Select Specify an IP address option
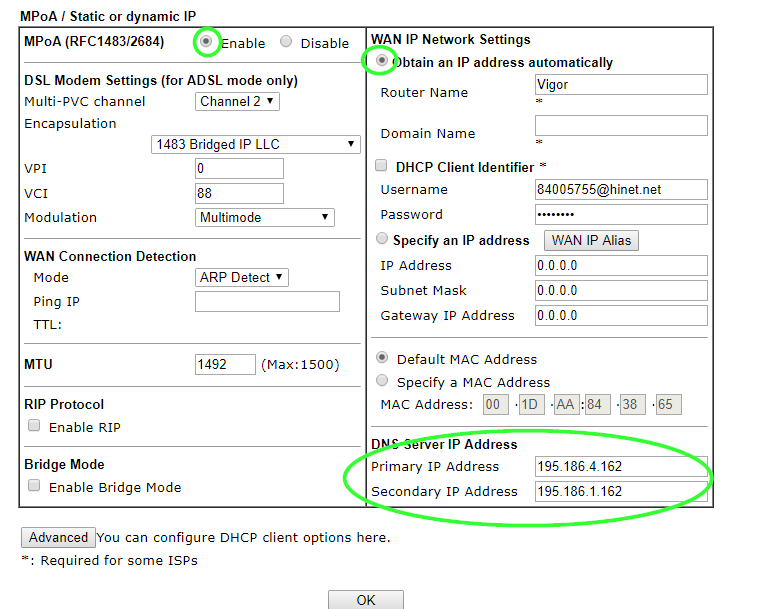 point(381,240)
